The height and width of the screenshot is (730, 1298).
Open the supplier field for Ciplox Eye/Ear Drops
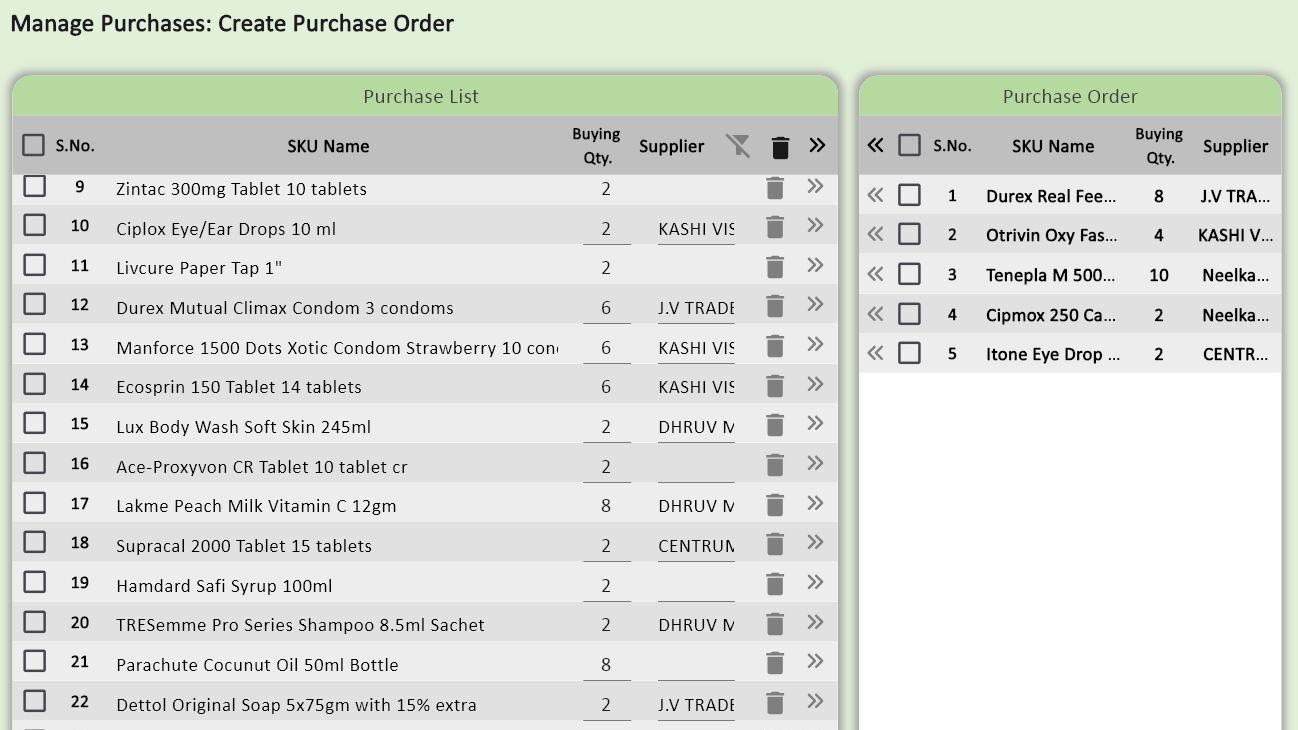696,229
